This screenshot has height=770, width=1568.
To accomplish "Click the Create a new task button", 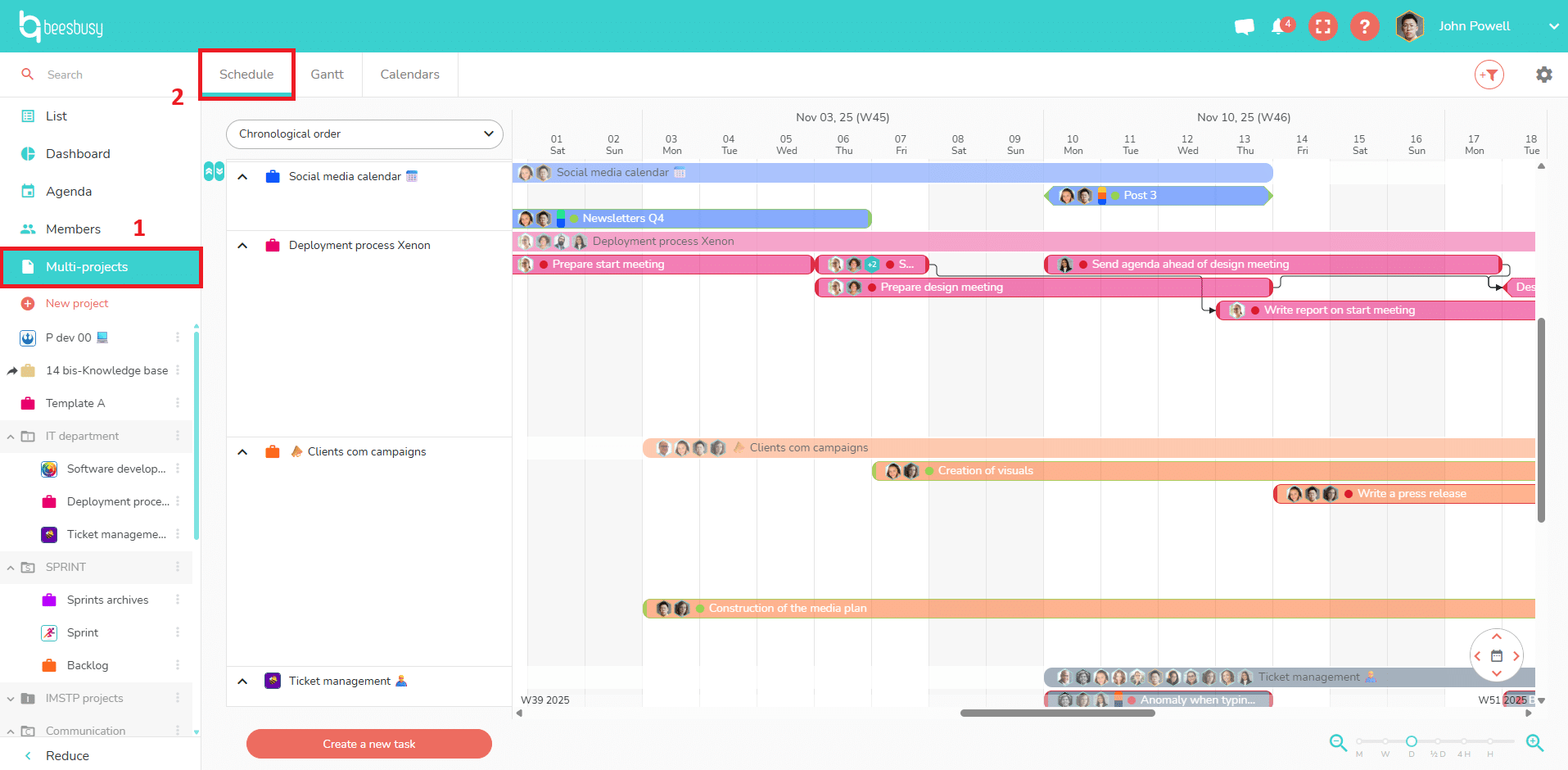I will point(368,744).
